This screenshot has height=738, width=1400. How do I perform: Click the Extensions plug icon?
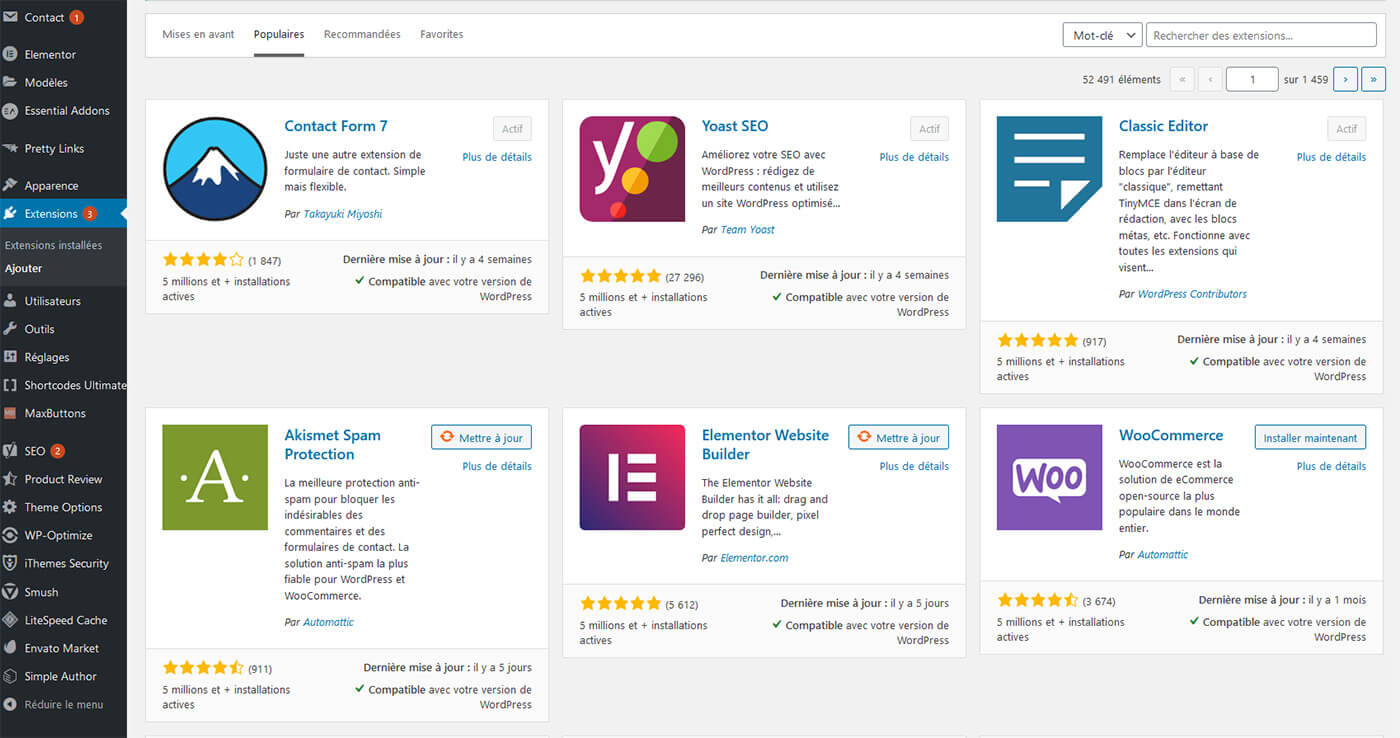click(10, 213)
